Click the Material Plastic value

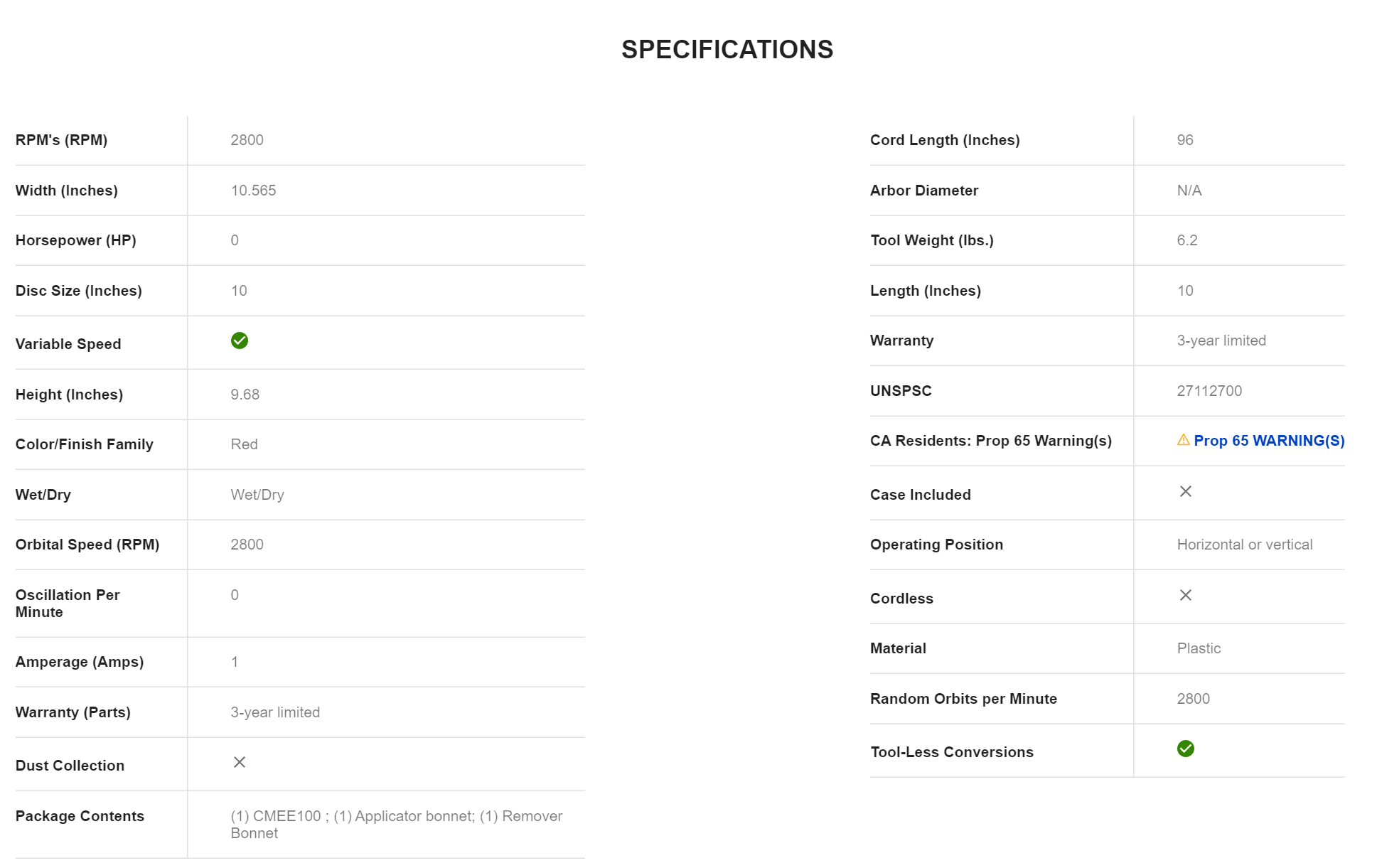pos(1198,648)
